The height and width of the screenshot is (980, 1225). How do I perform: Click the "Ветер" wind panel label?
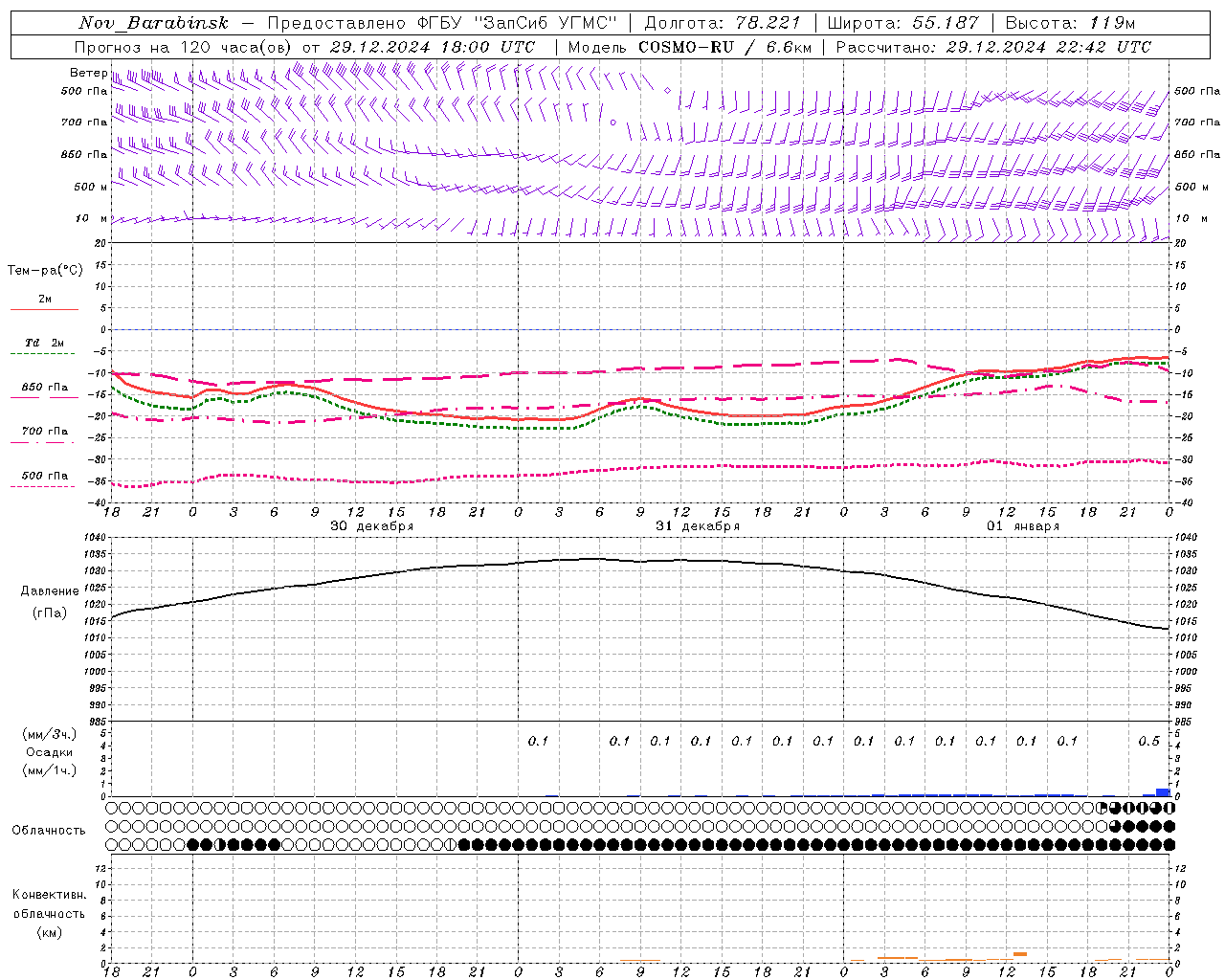[x=87, y=73]
